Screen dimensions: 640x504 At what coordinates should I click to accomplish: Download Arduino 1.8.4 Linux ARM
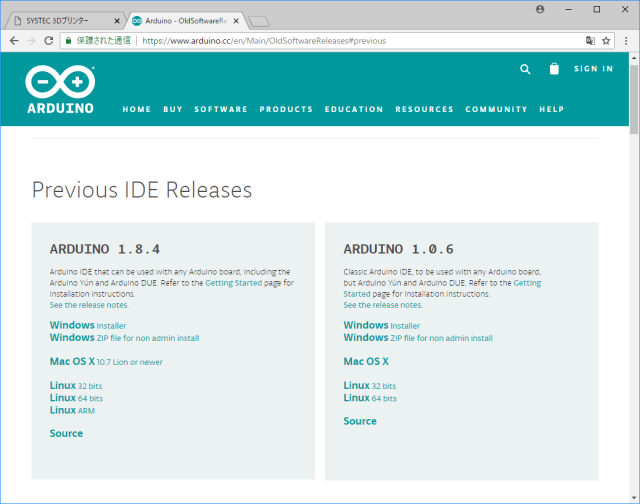[72, 410]
